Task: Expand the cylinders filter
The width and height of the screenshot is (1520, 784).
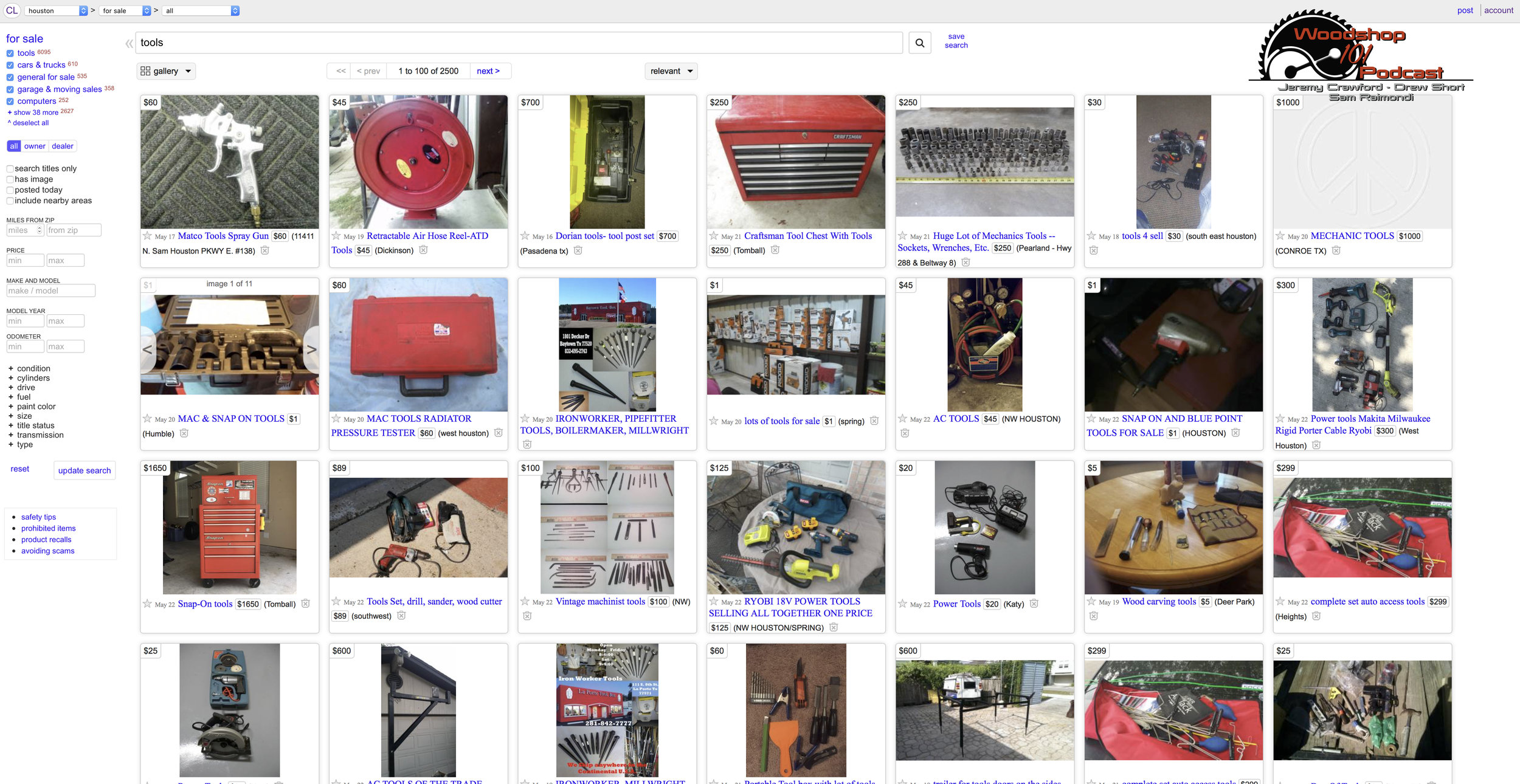Action: click(x=29, y=378)
